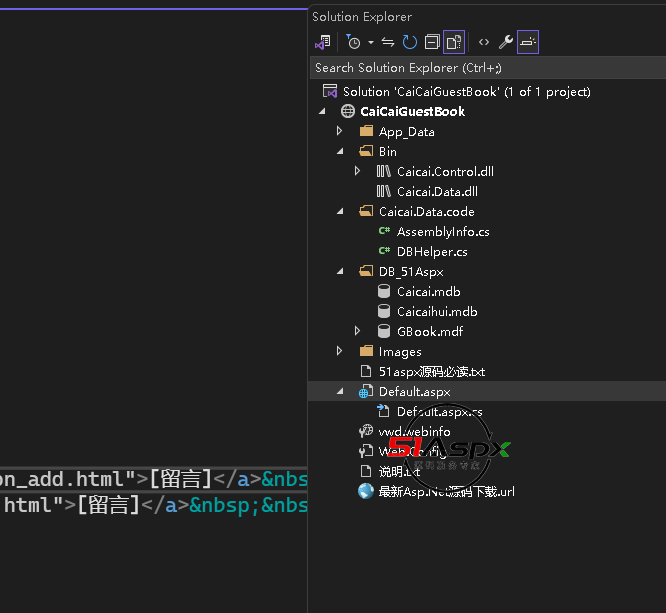Switch between solutions and folder views
This screenshot has width=666, height=613.
[322, 42]
